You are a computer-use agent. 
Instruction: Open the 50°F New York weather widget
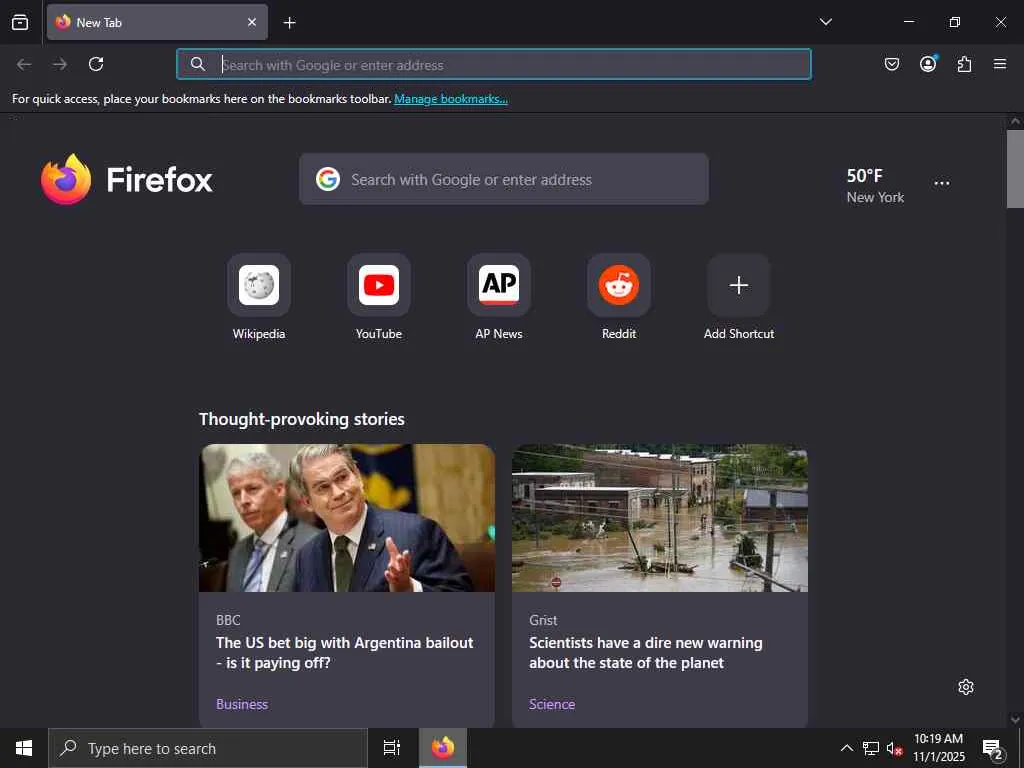point(875,185)
